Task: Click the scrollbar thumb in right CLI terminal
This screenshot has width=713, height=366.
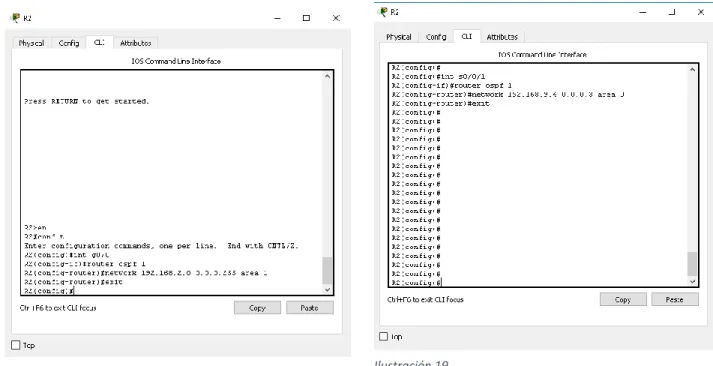Action: click(693, 264)
